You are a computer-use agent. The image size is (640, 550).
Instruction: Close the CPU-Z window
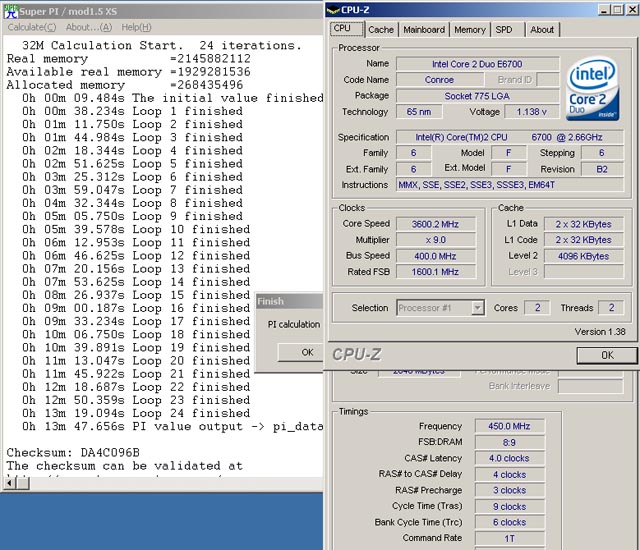[x=632, y=10]
